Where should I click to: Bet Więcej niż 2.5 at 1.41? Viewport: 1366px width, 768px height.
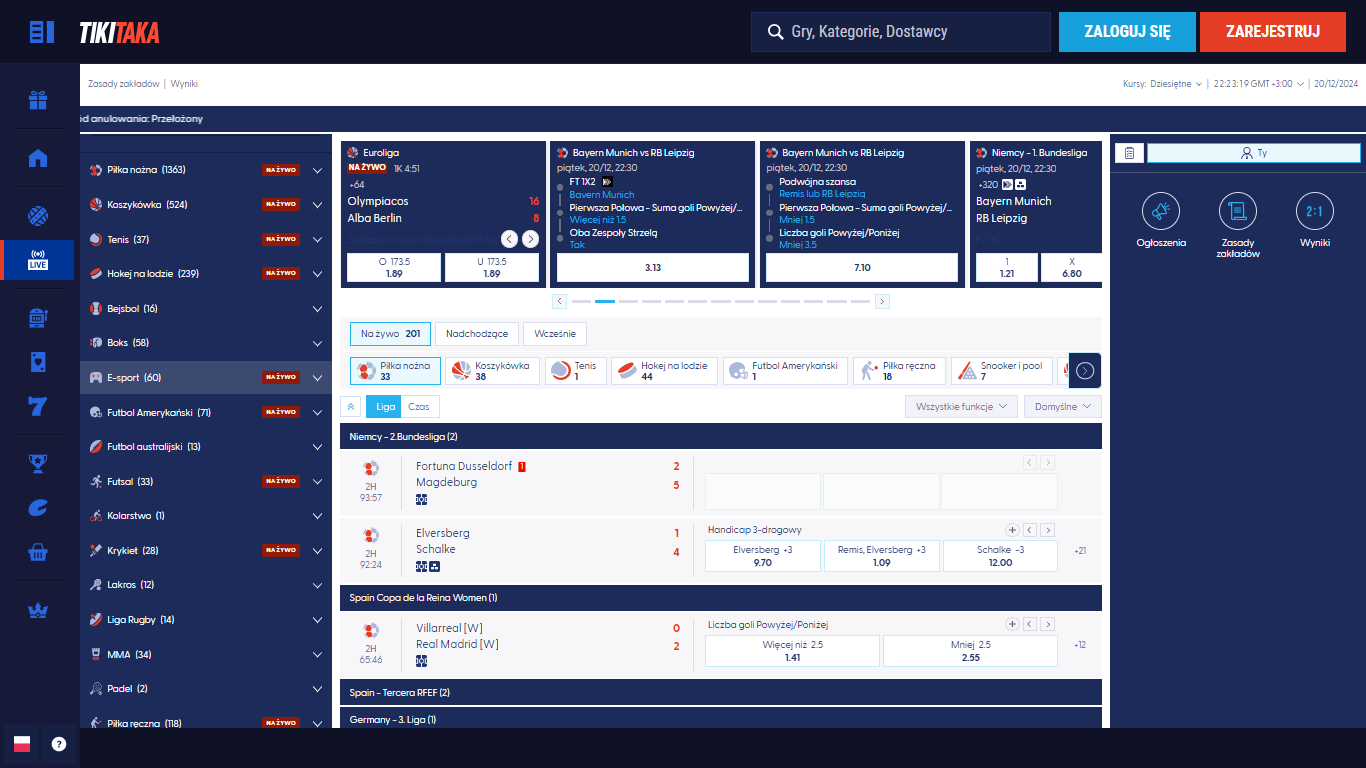(x=793, y=651)
